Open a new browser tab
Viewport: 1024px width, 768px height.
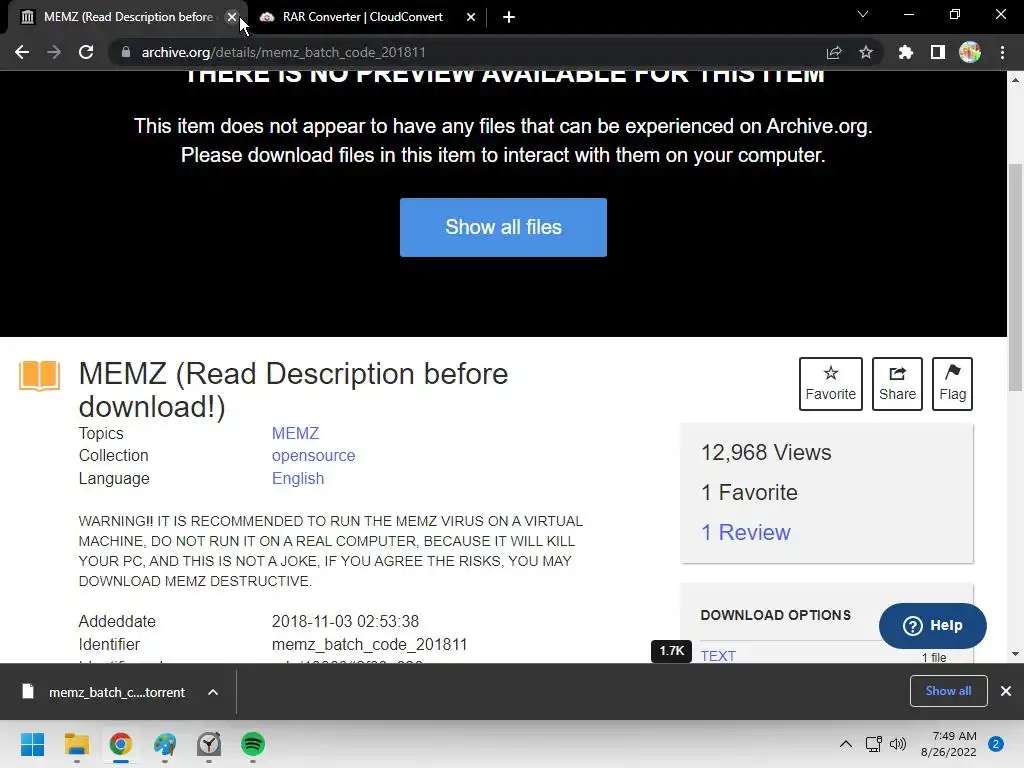509,17
